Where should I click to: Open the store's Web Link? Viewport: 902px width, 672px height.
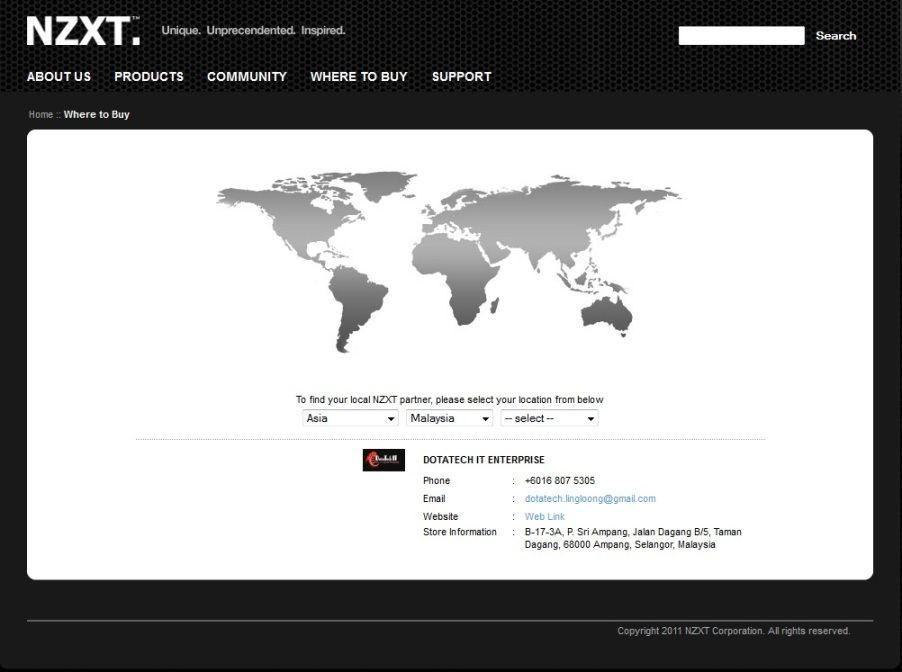click(545, 517)
